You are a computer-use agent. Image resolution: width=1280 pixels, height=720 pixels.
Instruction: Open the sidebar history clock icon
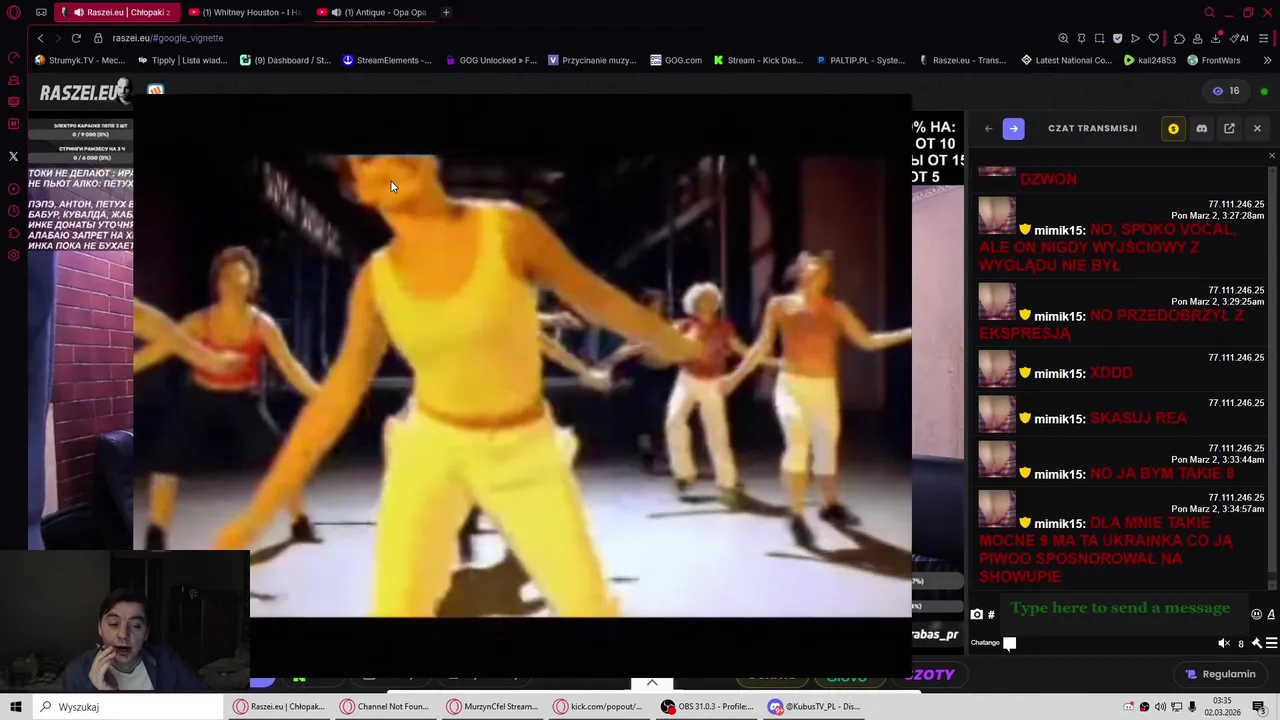(13, 211)
